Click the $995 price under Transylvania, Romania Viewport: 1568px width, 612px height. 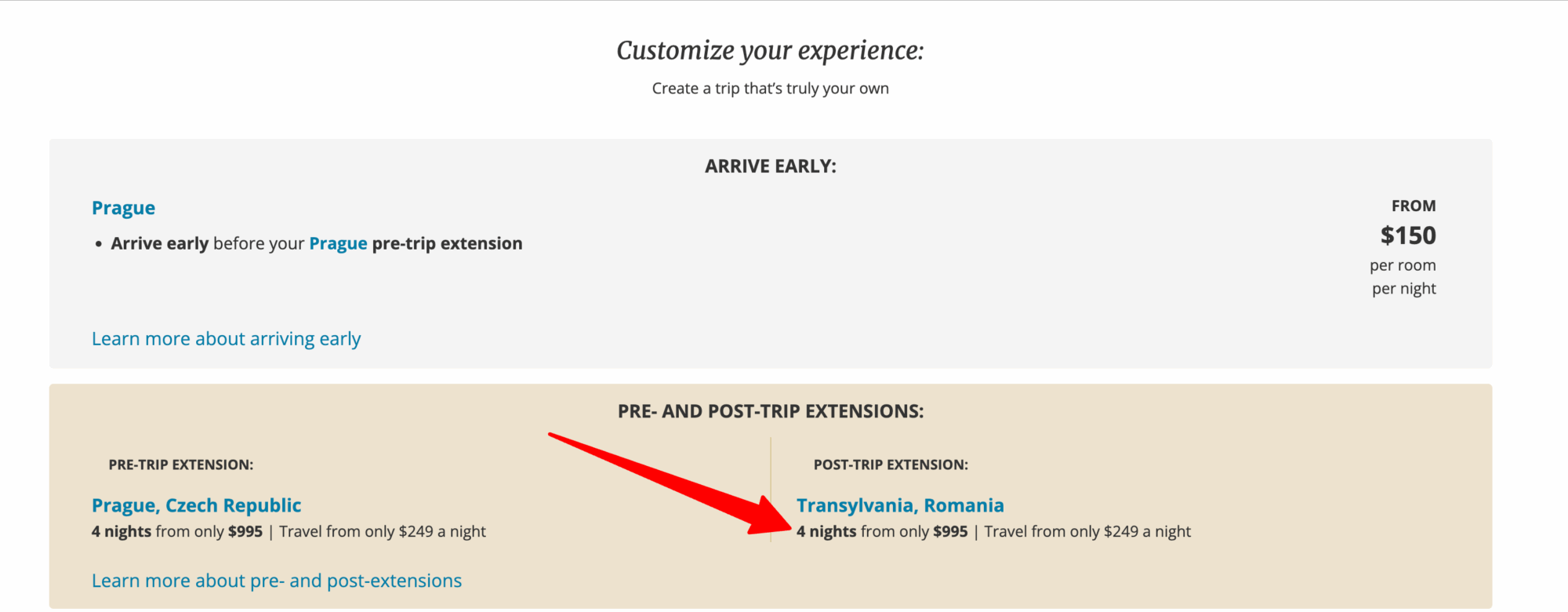[x=950, y=532]
